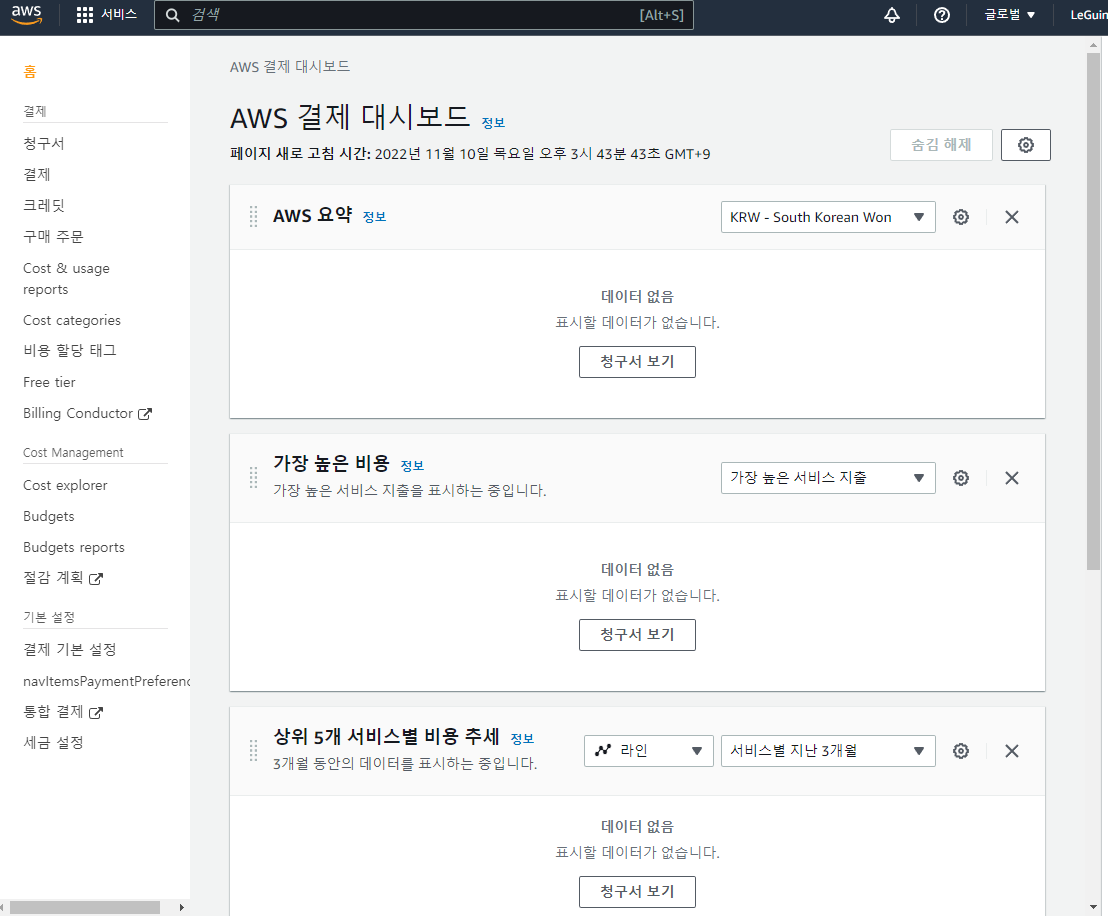Click the drag handle of 상위 5개 서비스별 비용 추세
This screenshot has width=1108, height=916.
pos(253,751)
